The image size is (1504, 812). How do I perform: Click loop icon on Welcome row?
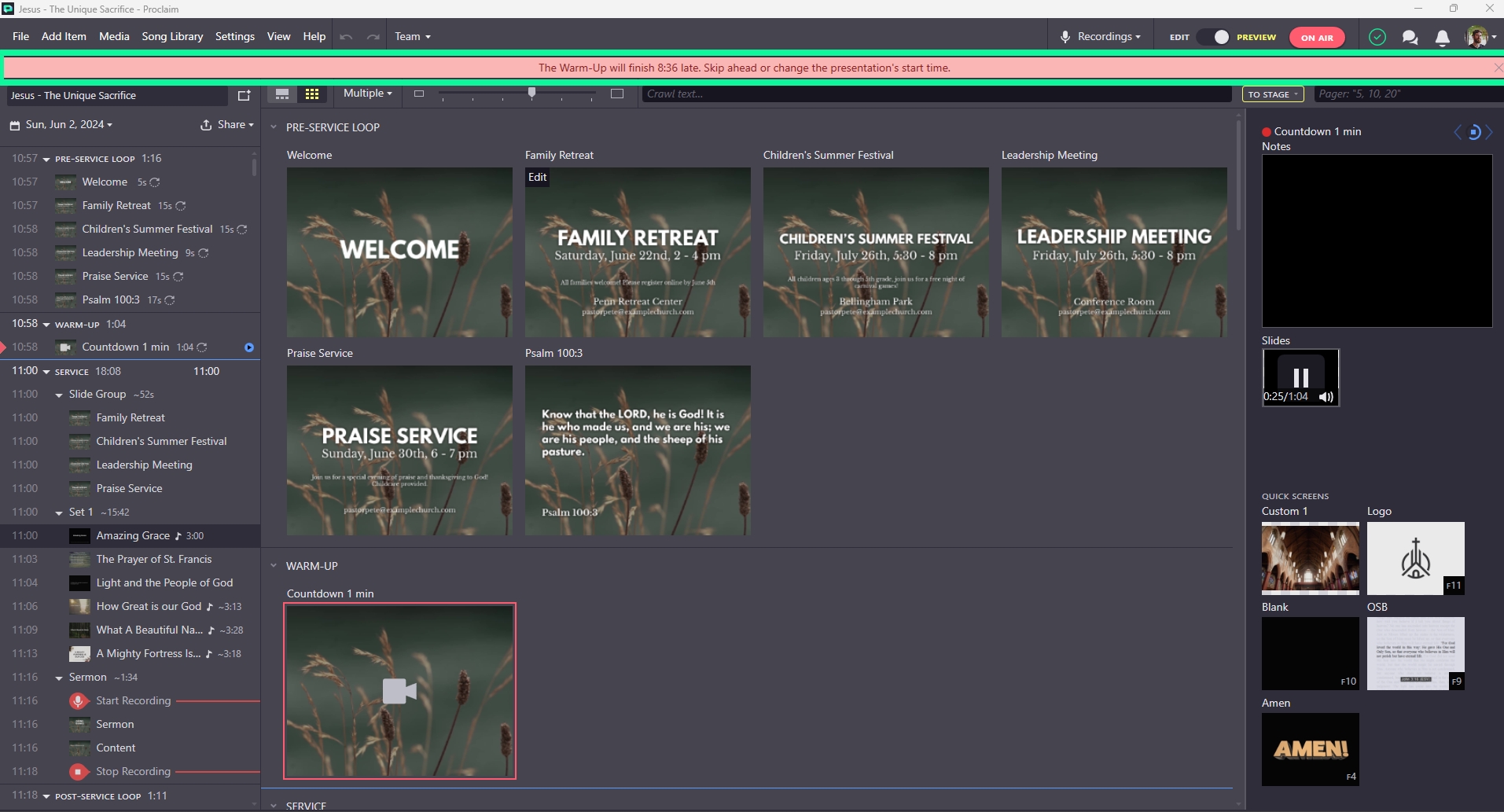click(155, 182)
